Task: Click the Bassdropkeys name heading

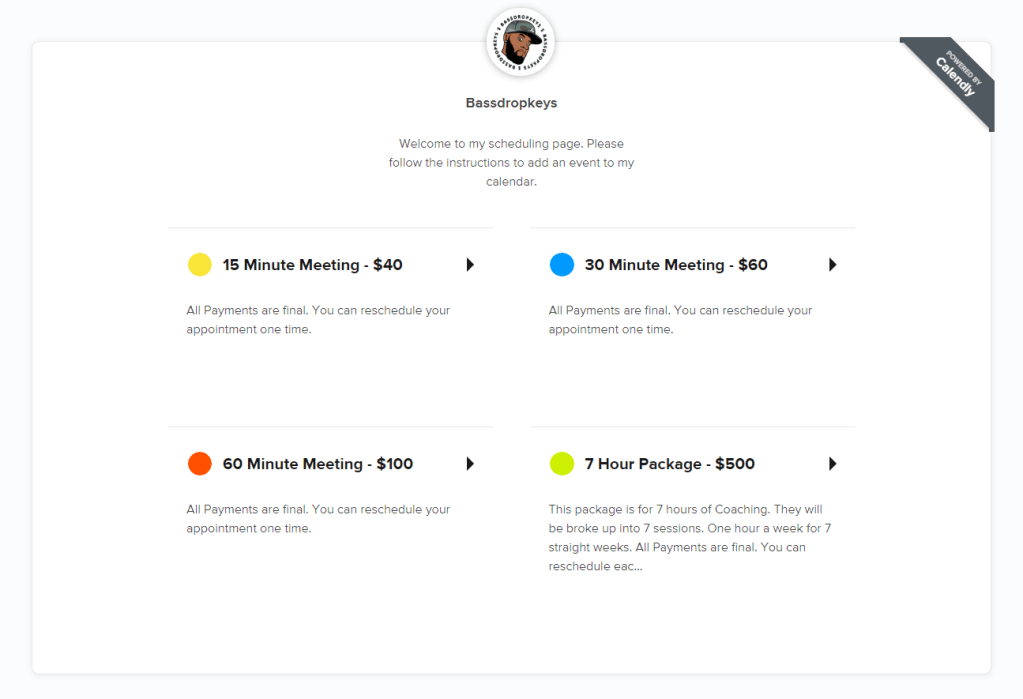Action: point(511,103)
